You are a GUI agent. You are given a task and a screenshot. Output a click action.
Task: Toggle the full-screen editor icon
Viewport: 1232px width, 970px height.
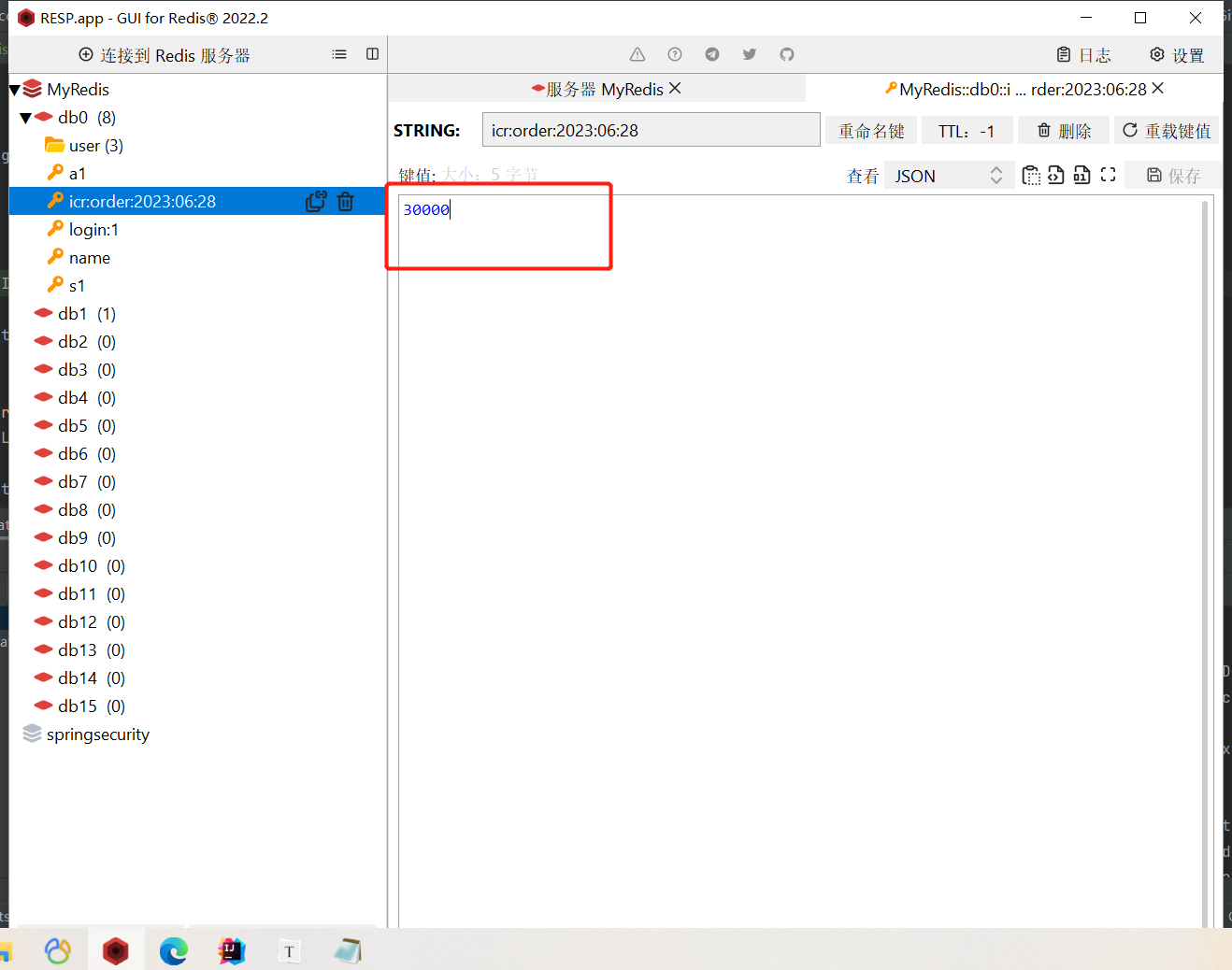click(1108, 175)
